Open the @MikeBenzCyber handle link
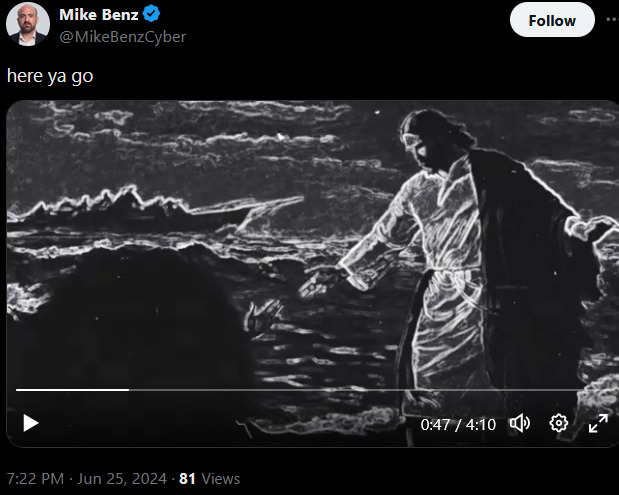The width and height of the screenshot is (619, 495). coord(122,36)
